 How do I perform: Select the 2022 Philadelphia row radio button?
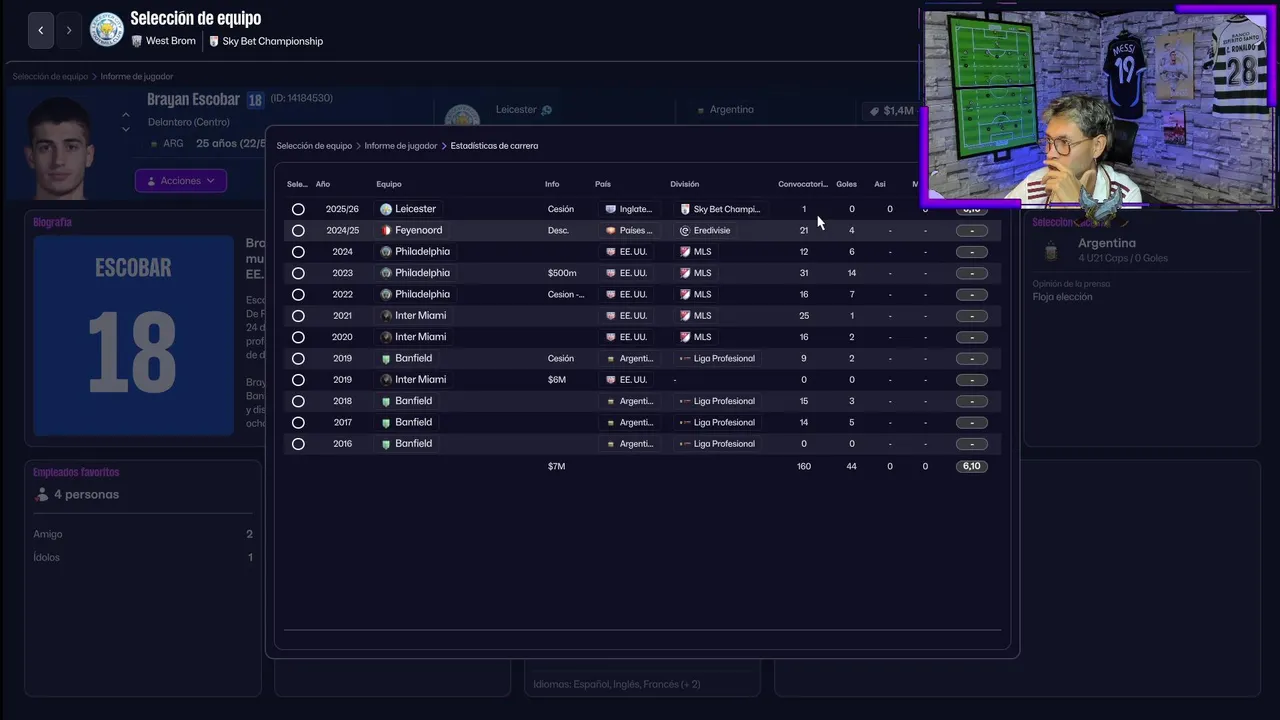point(298,294)
